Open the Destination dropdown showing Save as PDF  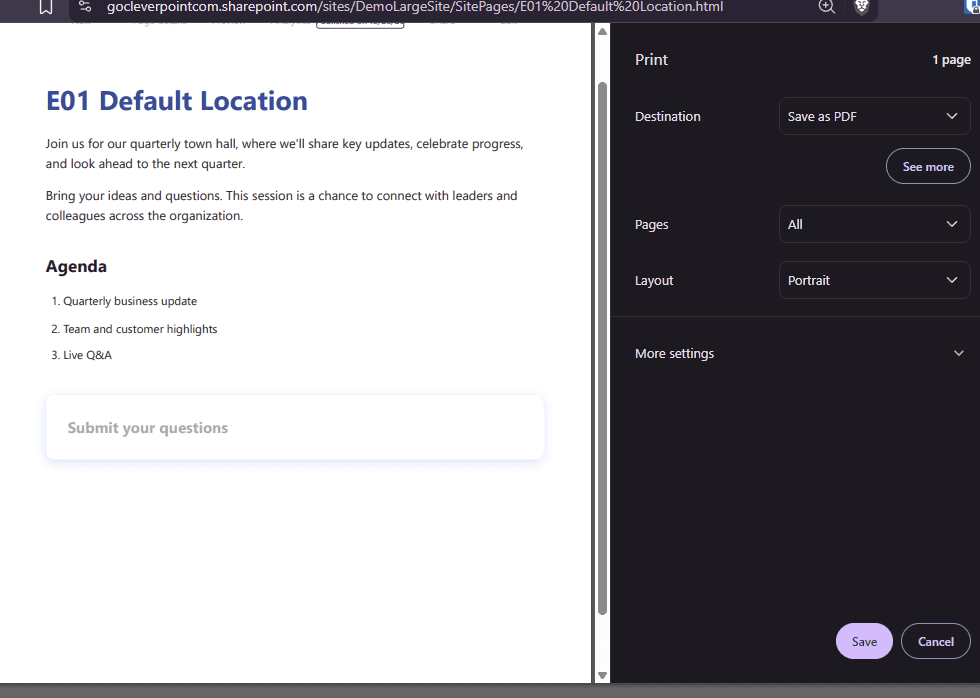874,116
